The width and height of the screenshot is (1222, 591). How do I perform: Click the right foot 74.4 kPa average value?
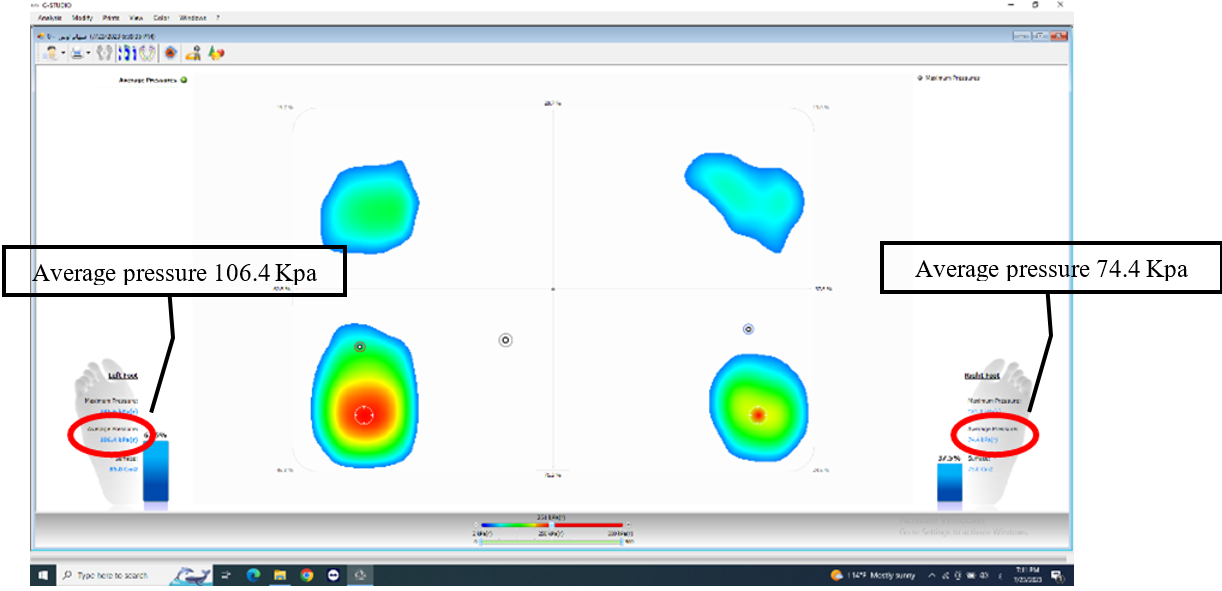983,438
